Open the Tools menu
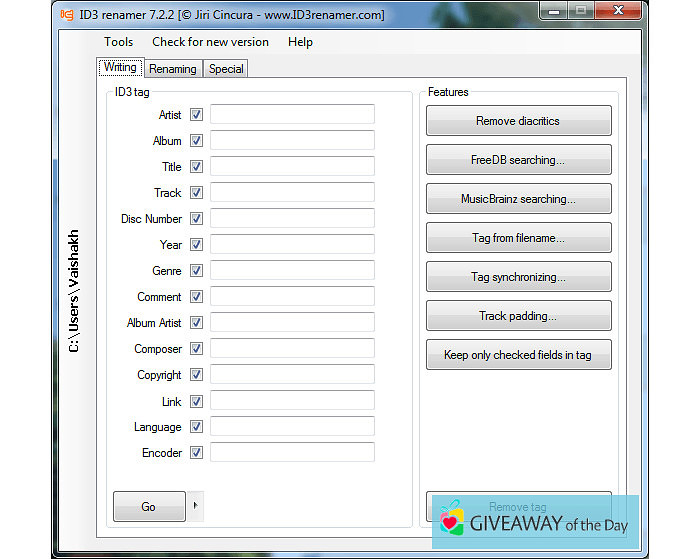The height and width of the screenshot is (559, 700). pos(118,42)
